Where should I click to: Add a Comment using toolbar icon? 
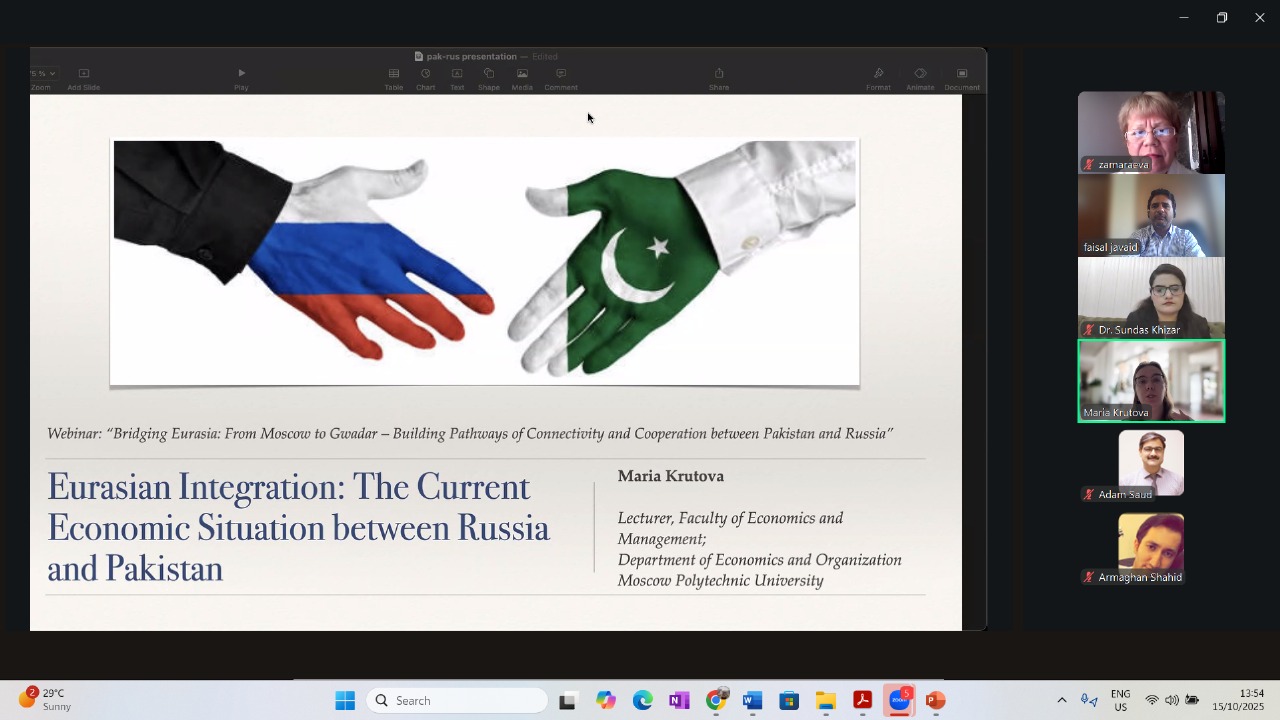561,74
